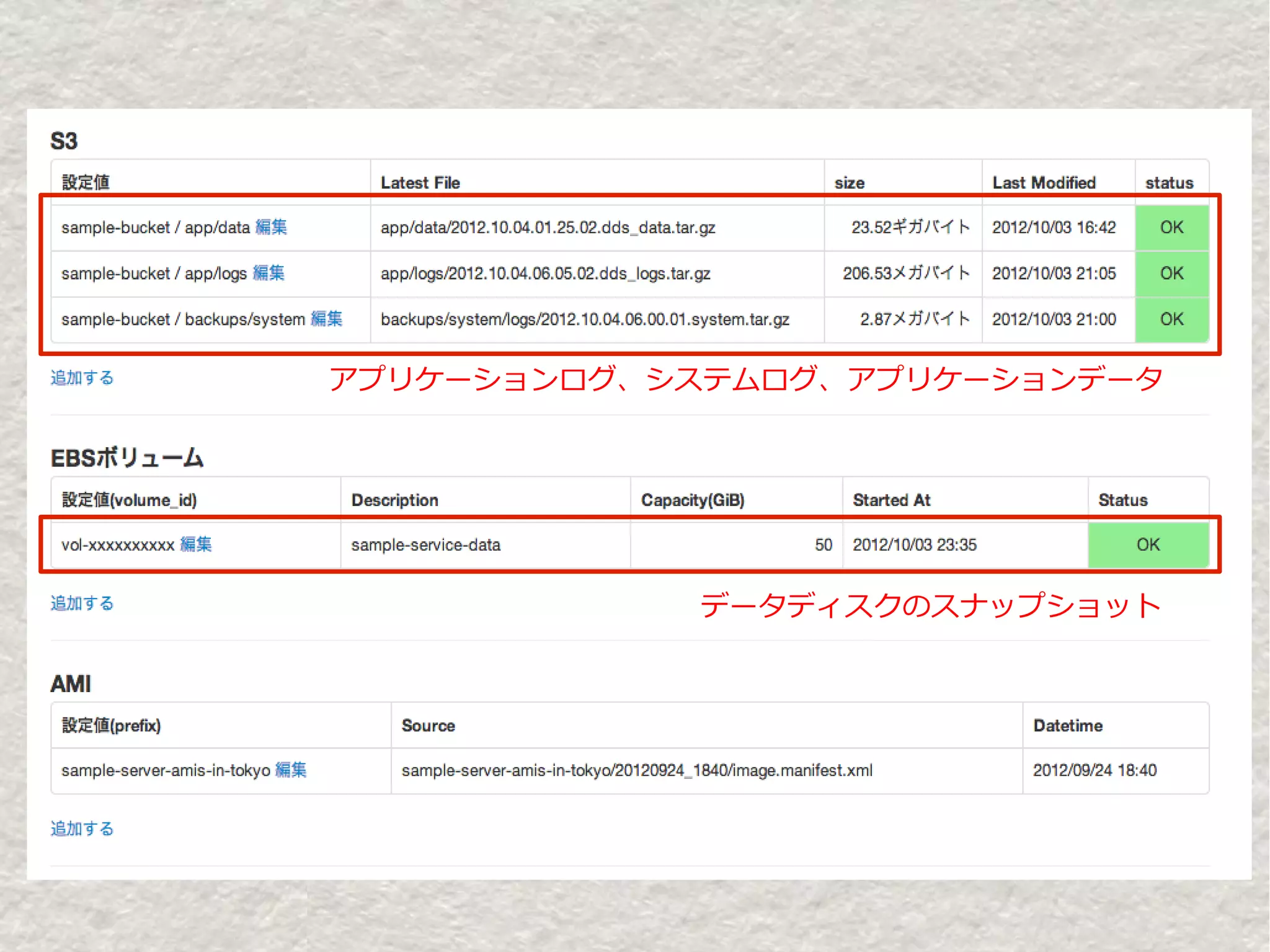Click OK status of EBS volume row
The image size is (1270, 952).
pyautogui.click(x=1148, y=545)
